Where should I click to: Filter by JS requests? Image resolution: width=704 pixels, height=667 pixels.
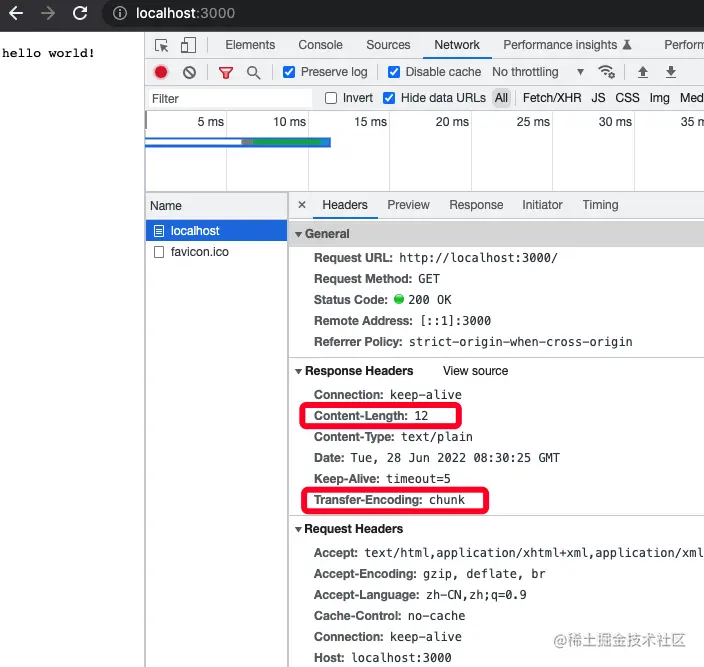tap(598, 98)
